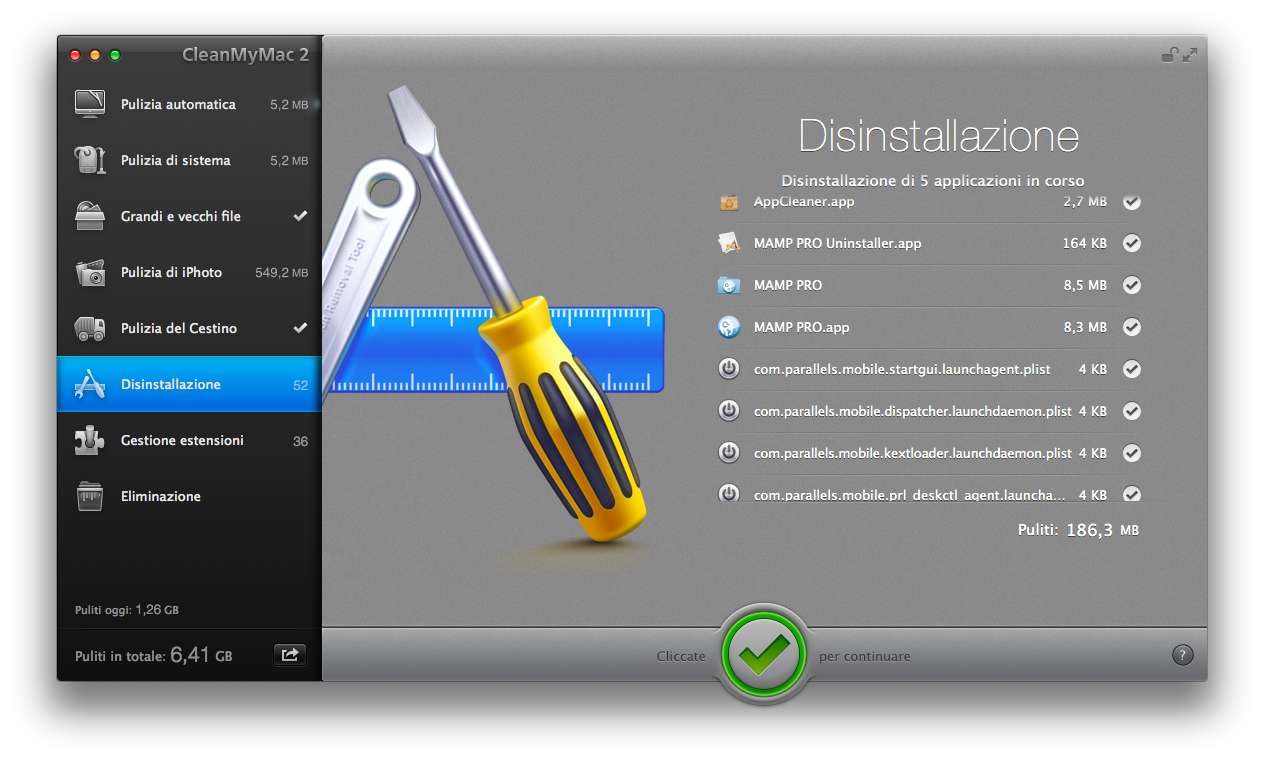Open Gestione estensioni section

(189, 440)
